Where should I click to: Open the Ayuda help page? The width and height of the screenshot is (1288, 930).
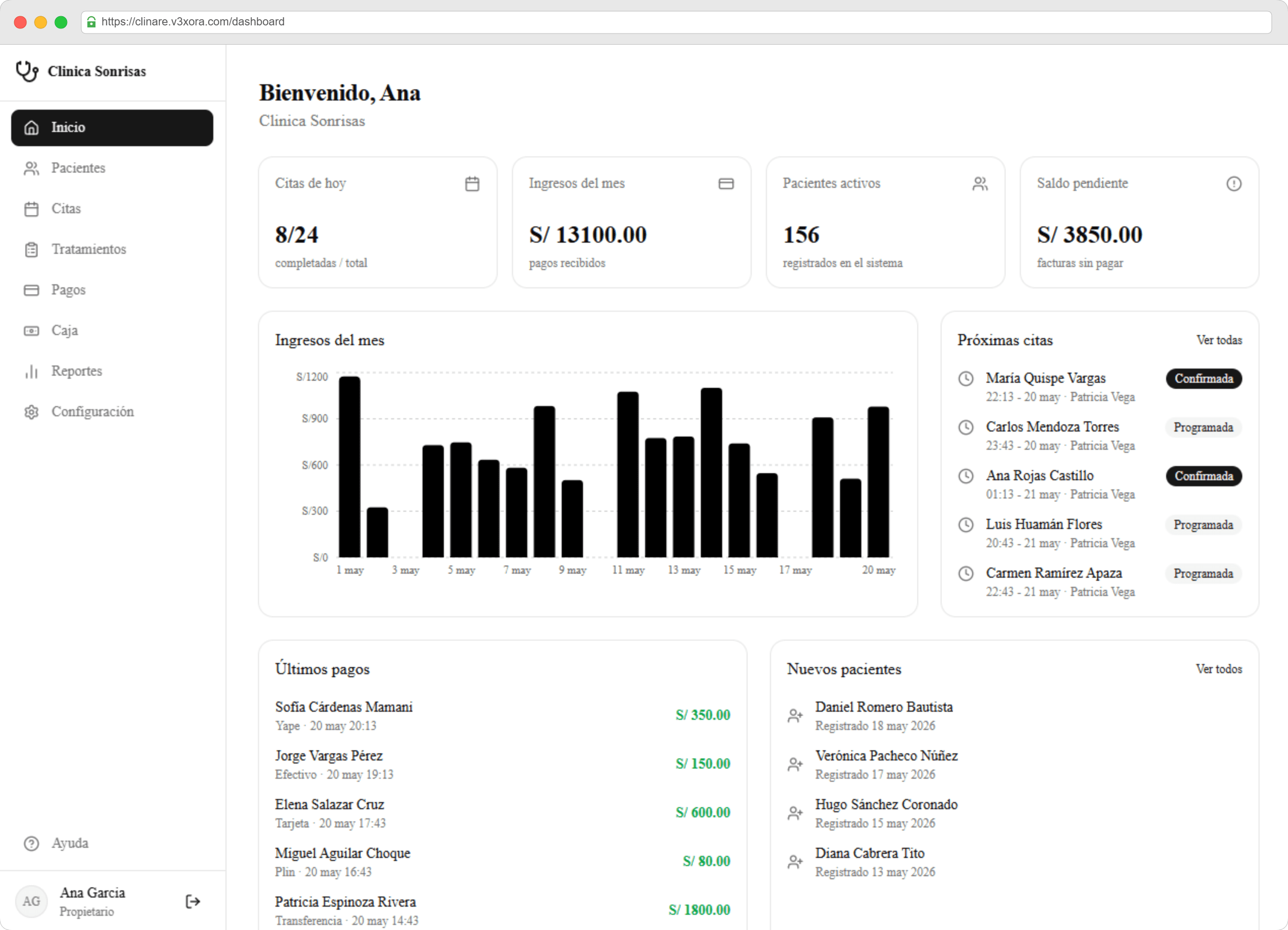(112, 844)
